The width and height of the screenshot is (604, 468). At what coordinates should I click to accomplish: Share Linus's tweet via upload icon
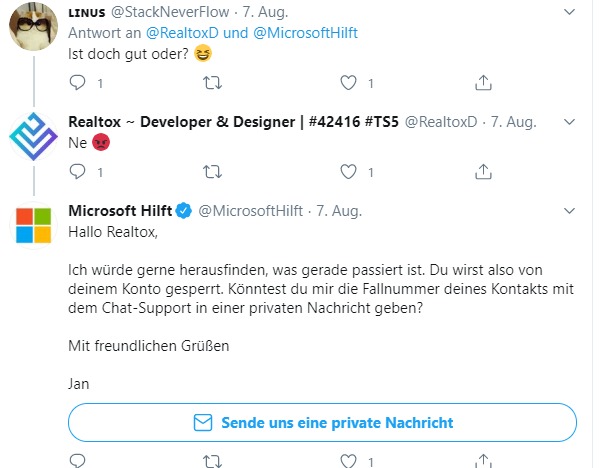(483, 82)
